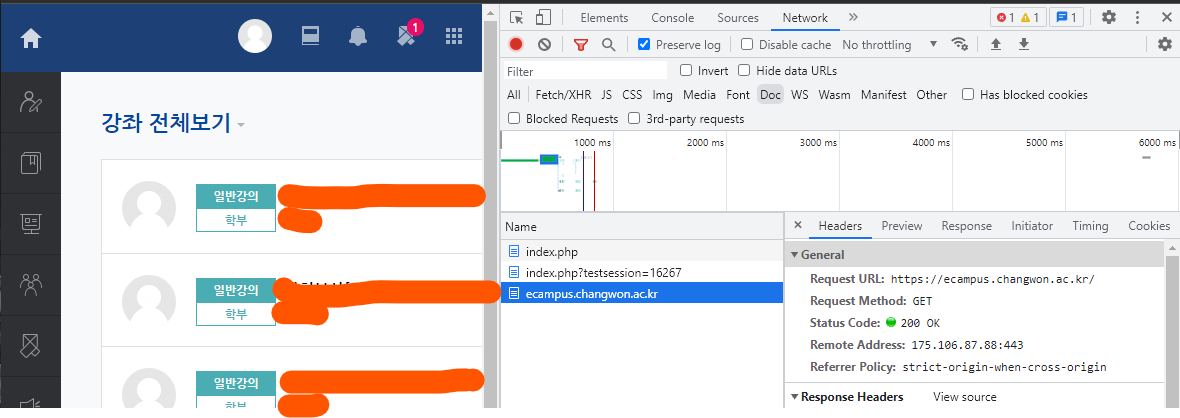Enable 3rd-party requests checkbox
Screen dimensions: 1180x418
click(x=634, y=118)
